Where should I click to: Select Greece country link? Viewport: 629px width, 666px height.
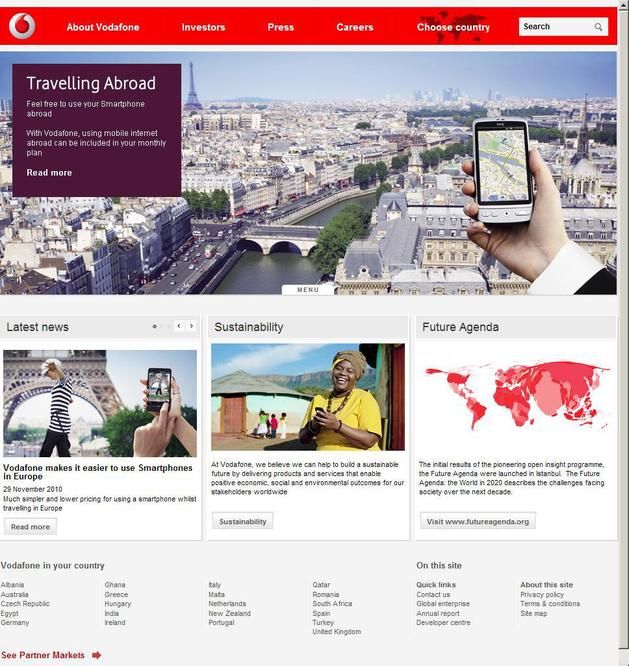pos(116,594)
